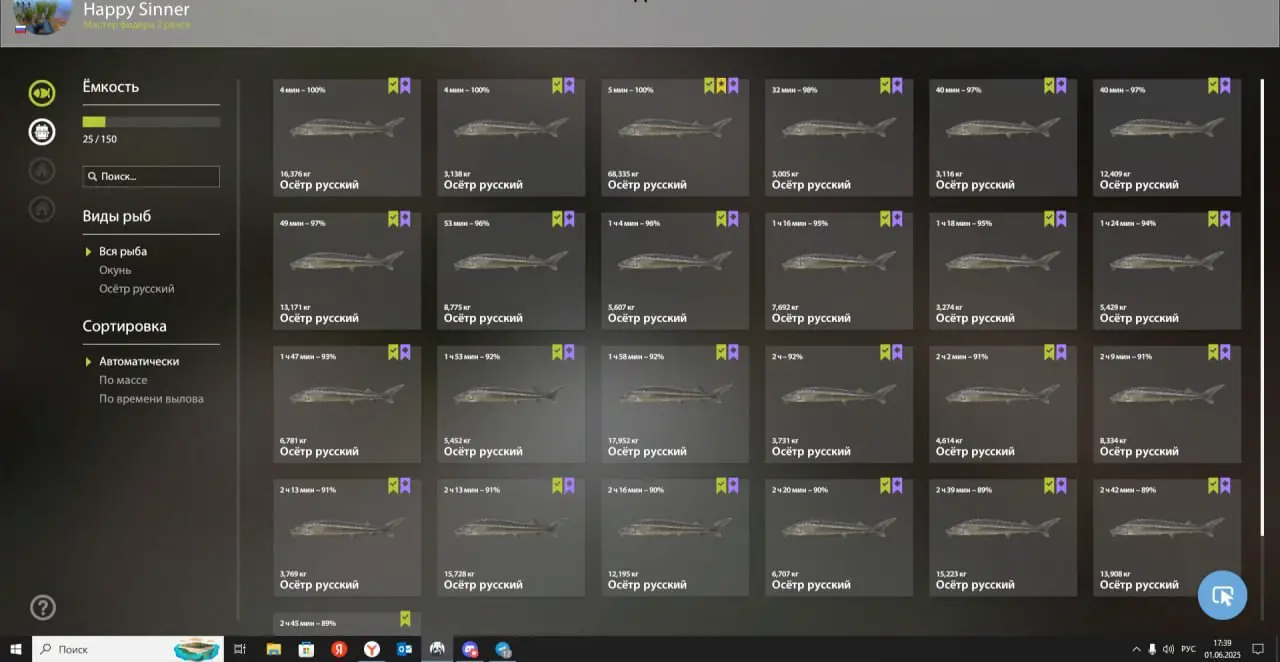1280x662 pixels.
Task: Click the green check bookmark on 15,728 кг card
Action: click(x=557, y=486)
